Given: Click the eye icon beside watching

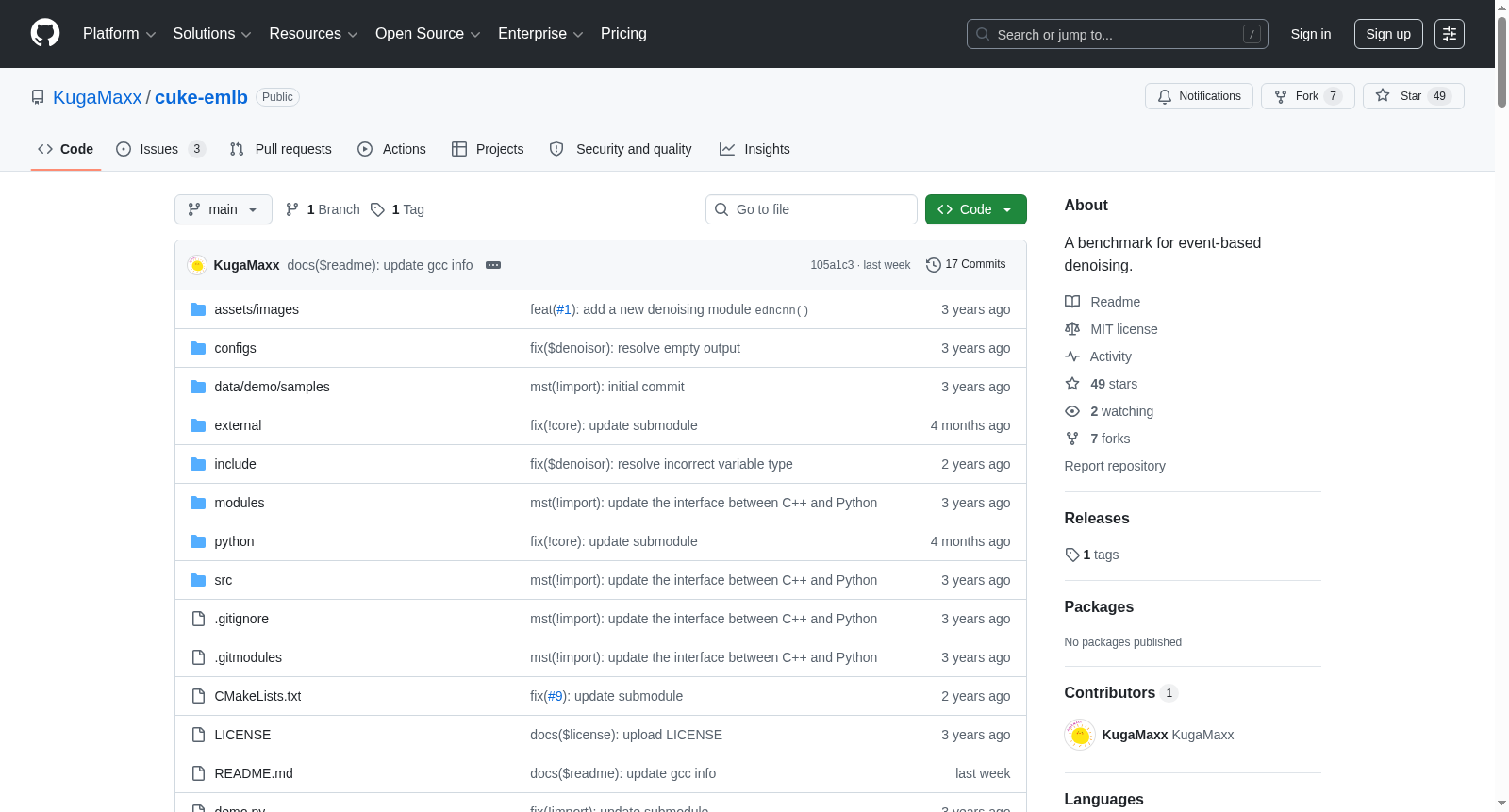Looking at the screenshot, I should pyautogui.click(x=1072, y=411).
